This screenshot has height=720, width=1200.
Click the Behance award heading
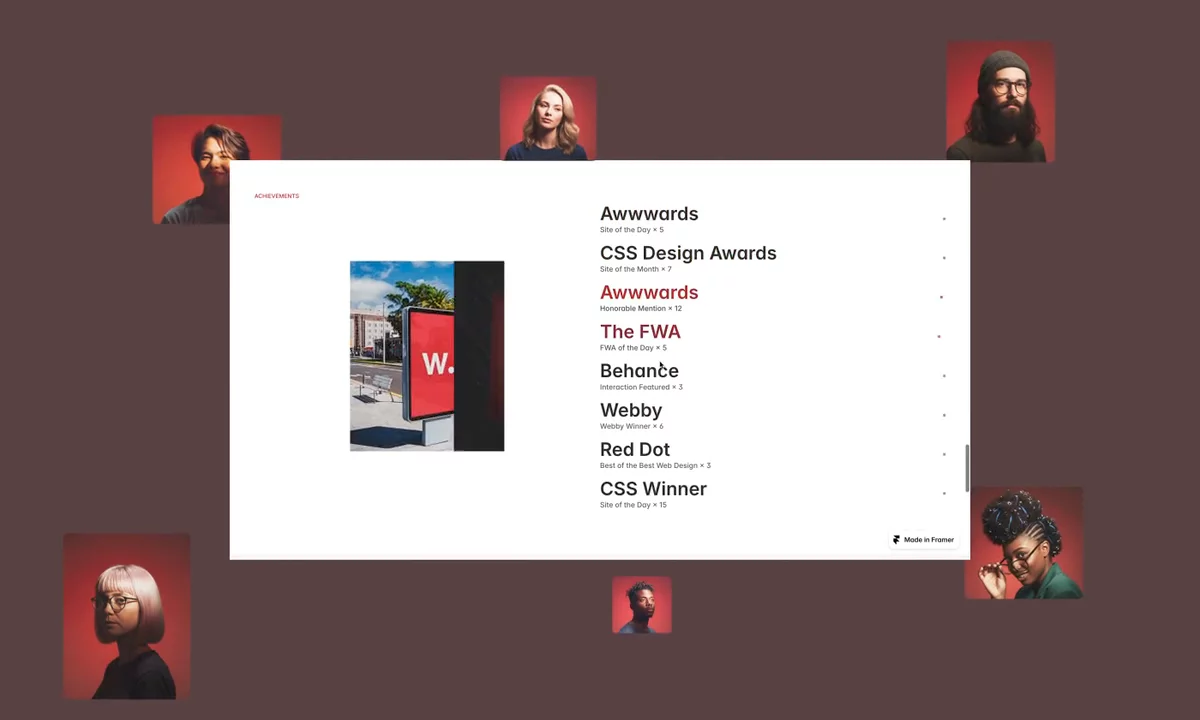click(x=639, y=371)
